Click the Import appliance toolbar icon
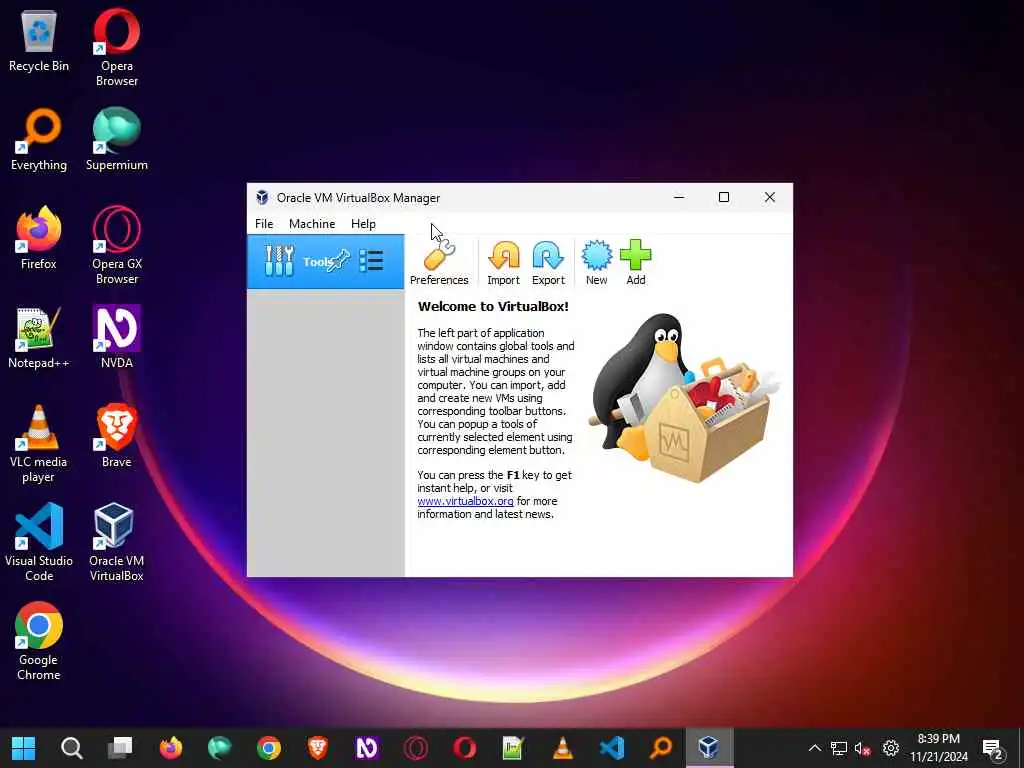Screen dimensions: 1024x768 (504, 262)
